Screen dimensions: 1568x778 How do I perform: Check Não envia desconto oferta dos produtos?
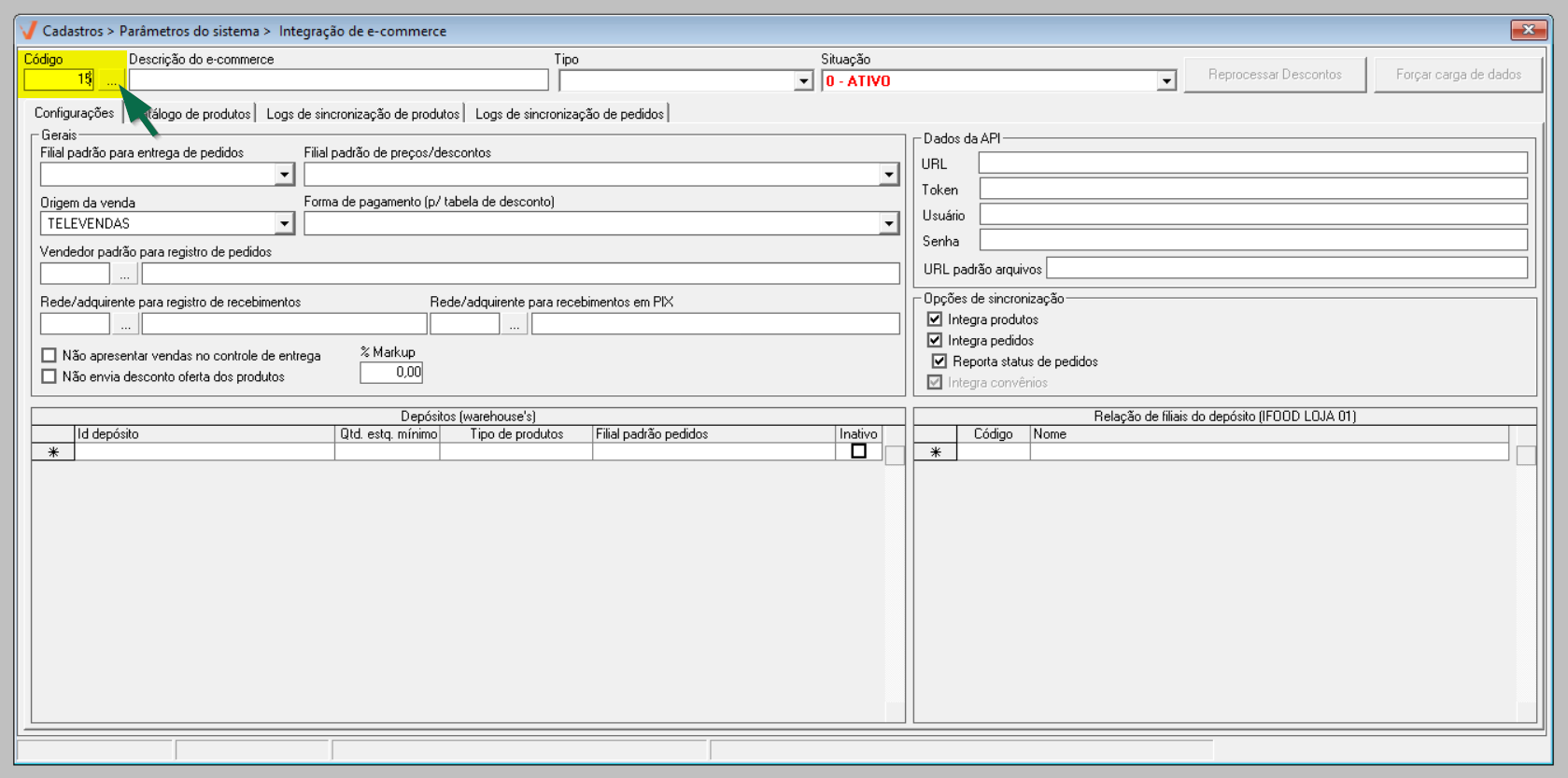coord(49,376)
